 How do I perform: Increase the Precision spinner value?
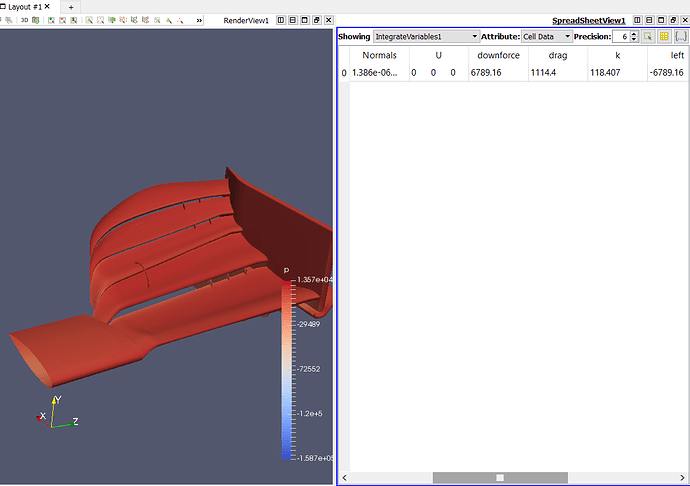tap(633, 33)
